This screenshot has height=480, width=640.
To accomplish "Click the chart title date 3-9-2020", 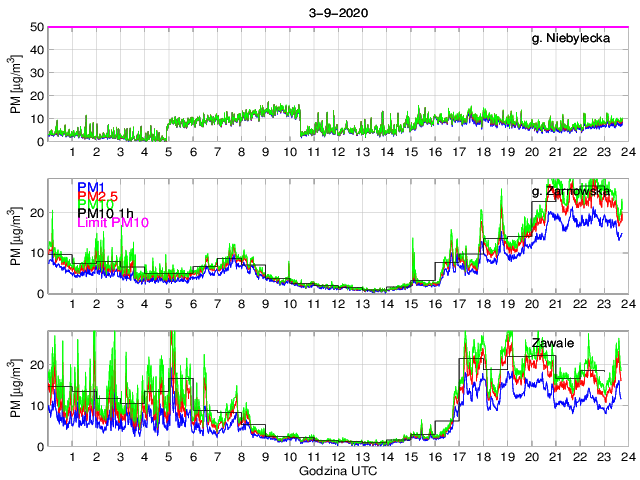I will 336,12.
